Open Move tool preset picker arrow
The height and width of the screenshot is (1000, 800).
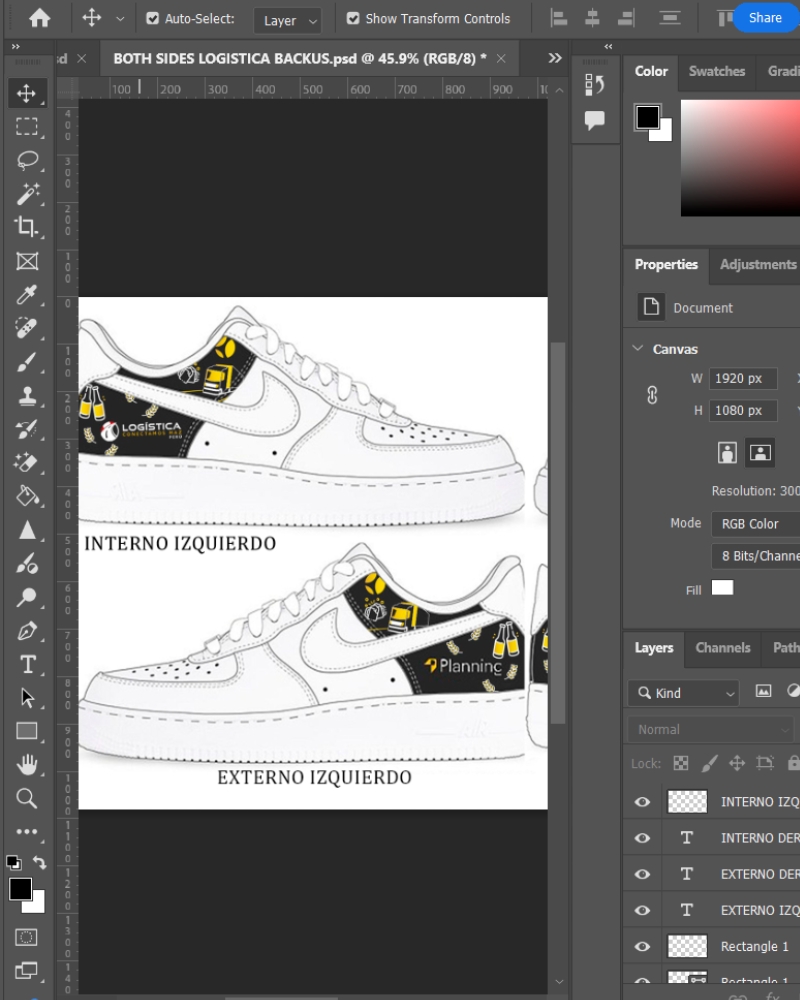(x=120, y=19)
